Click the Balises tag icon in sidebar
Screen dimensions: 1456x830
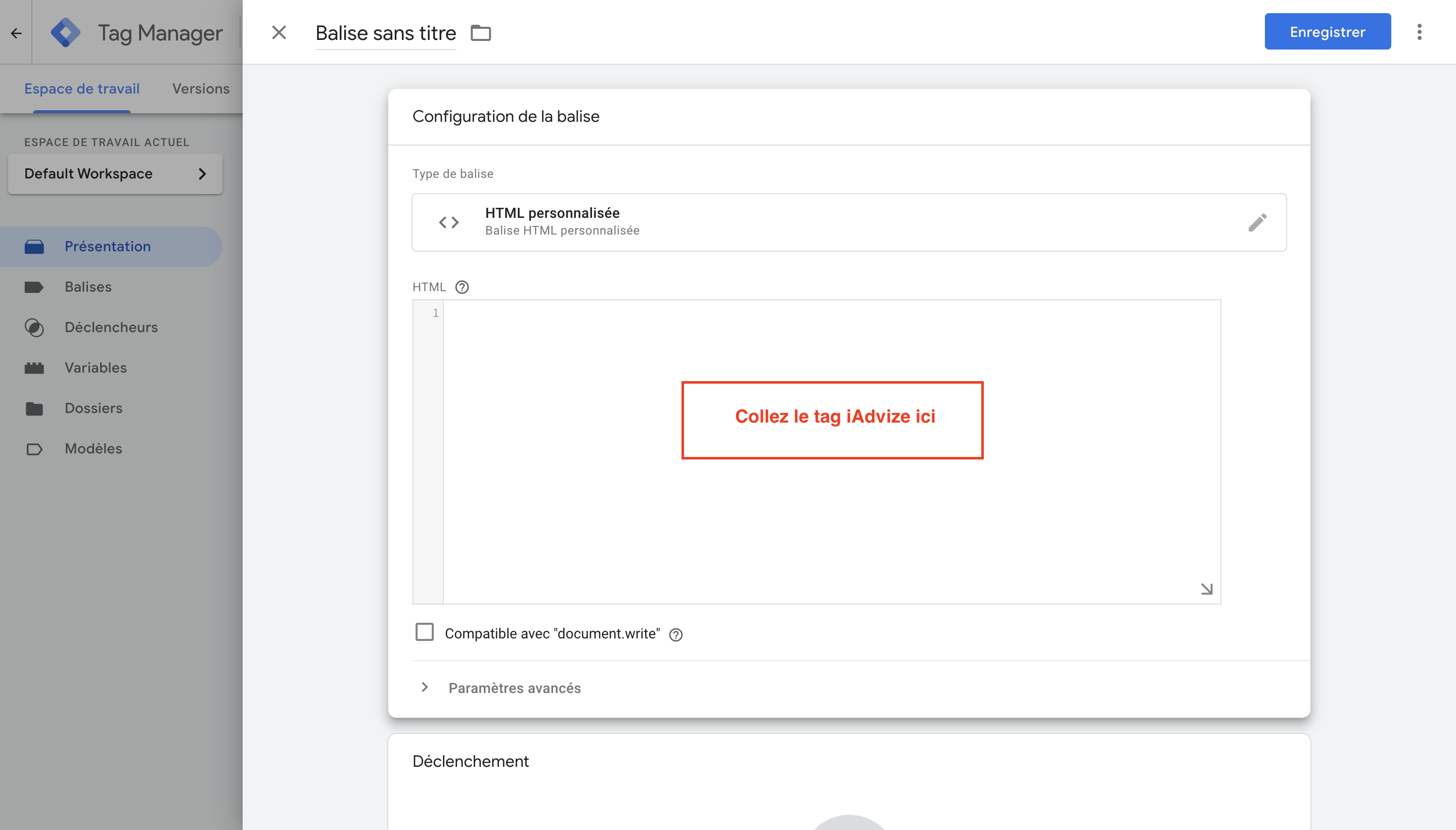(x=34, y=287)
